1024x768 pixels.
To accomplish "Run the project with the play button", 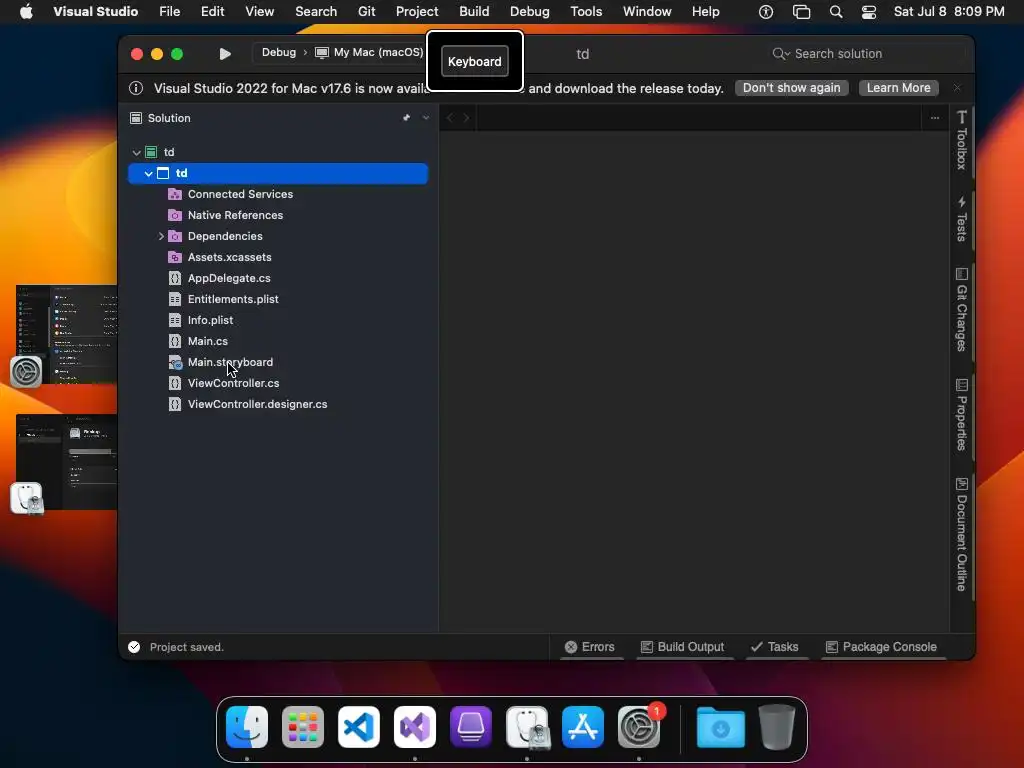I will tap(225, 54).
